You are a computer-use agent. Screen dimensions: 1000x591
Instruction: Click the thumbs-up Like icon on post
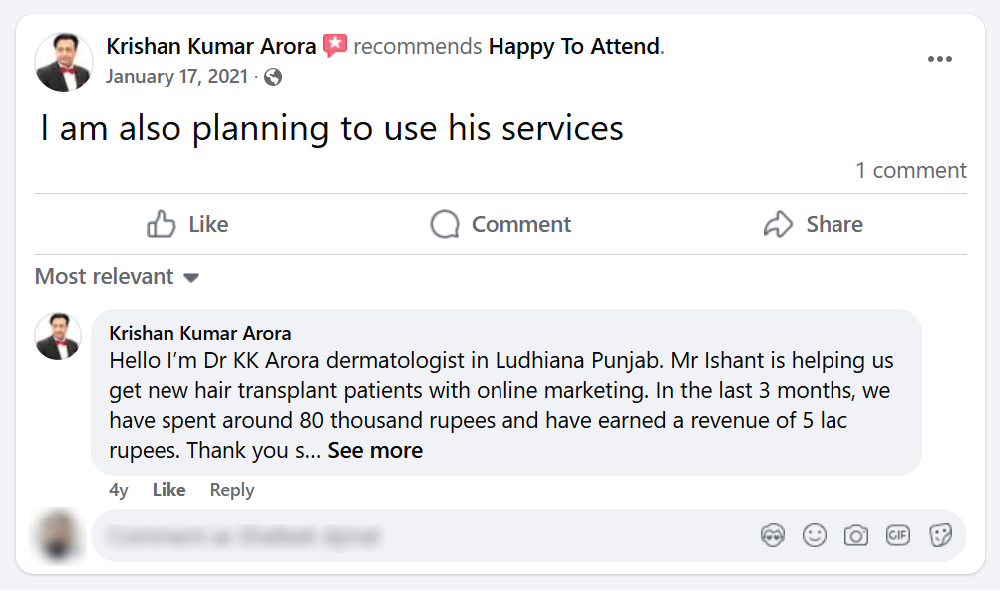coord(161,224)
